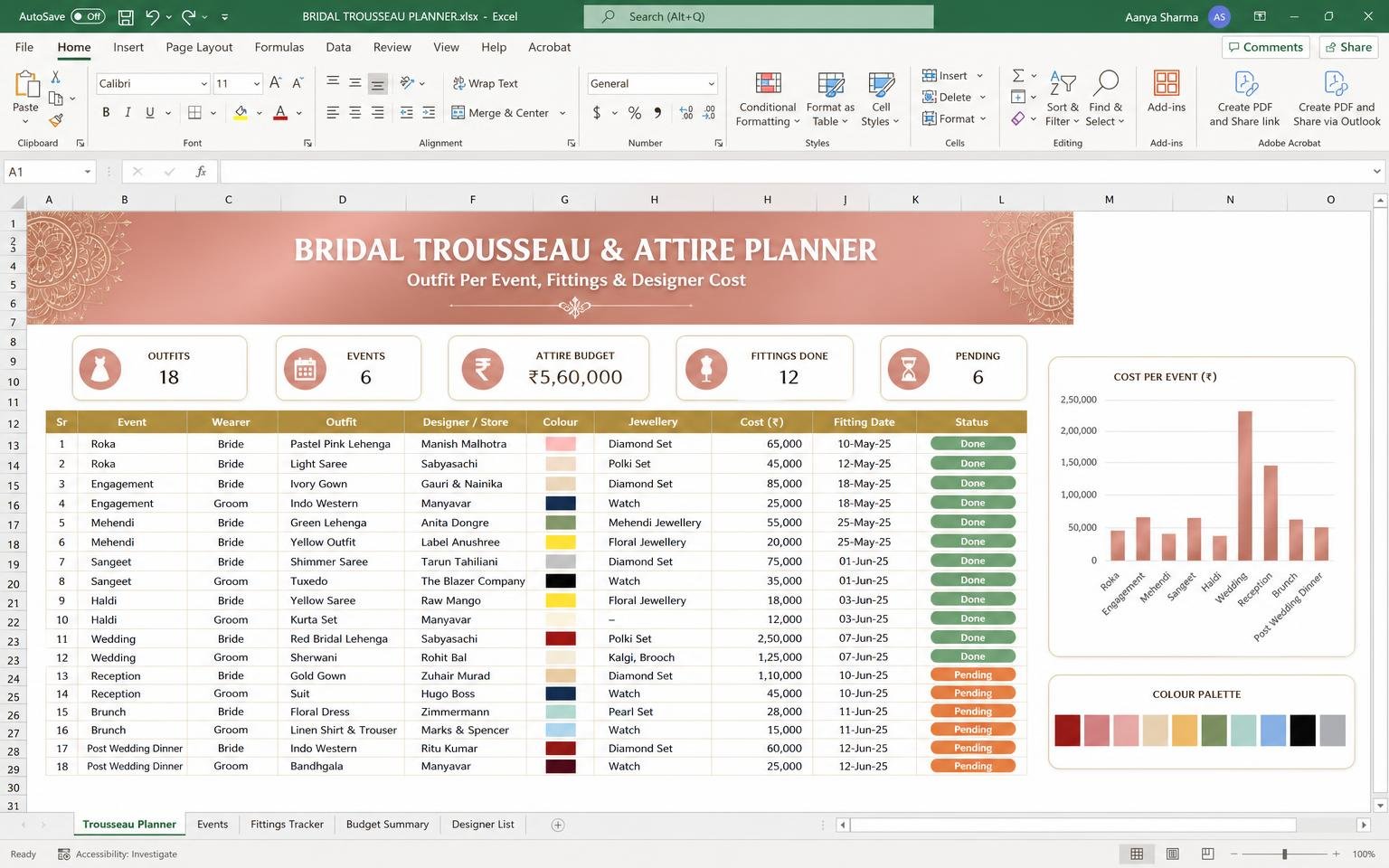Open the General number format dropdown
The width and height of the screenshot is (1389, 868).
tap(712, 83)
